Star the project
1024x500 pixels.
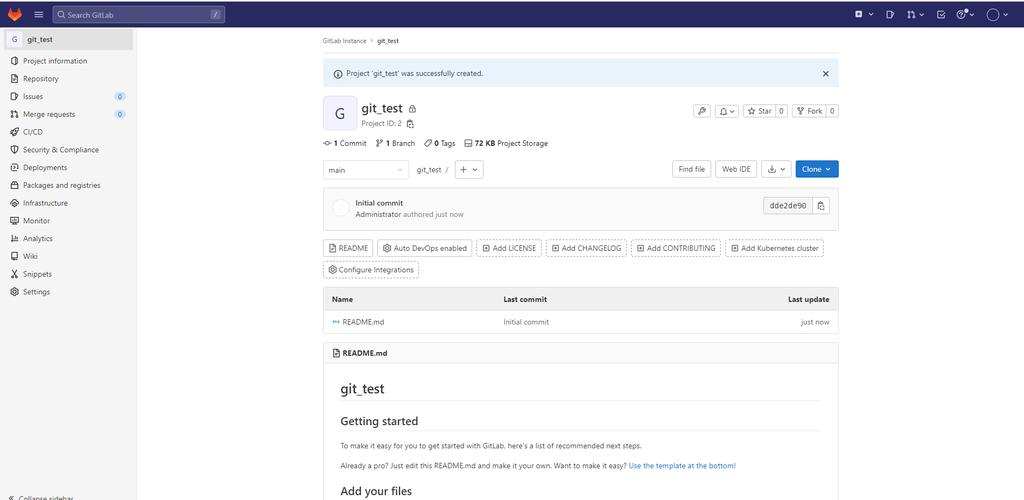tap(760, 111)
